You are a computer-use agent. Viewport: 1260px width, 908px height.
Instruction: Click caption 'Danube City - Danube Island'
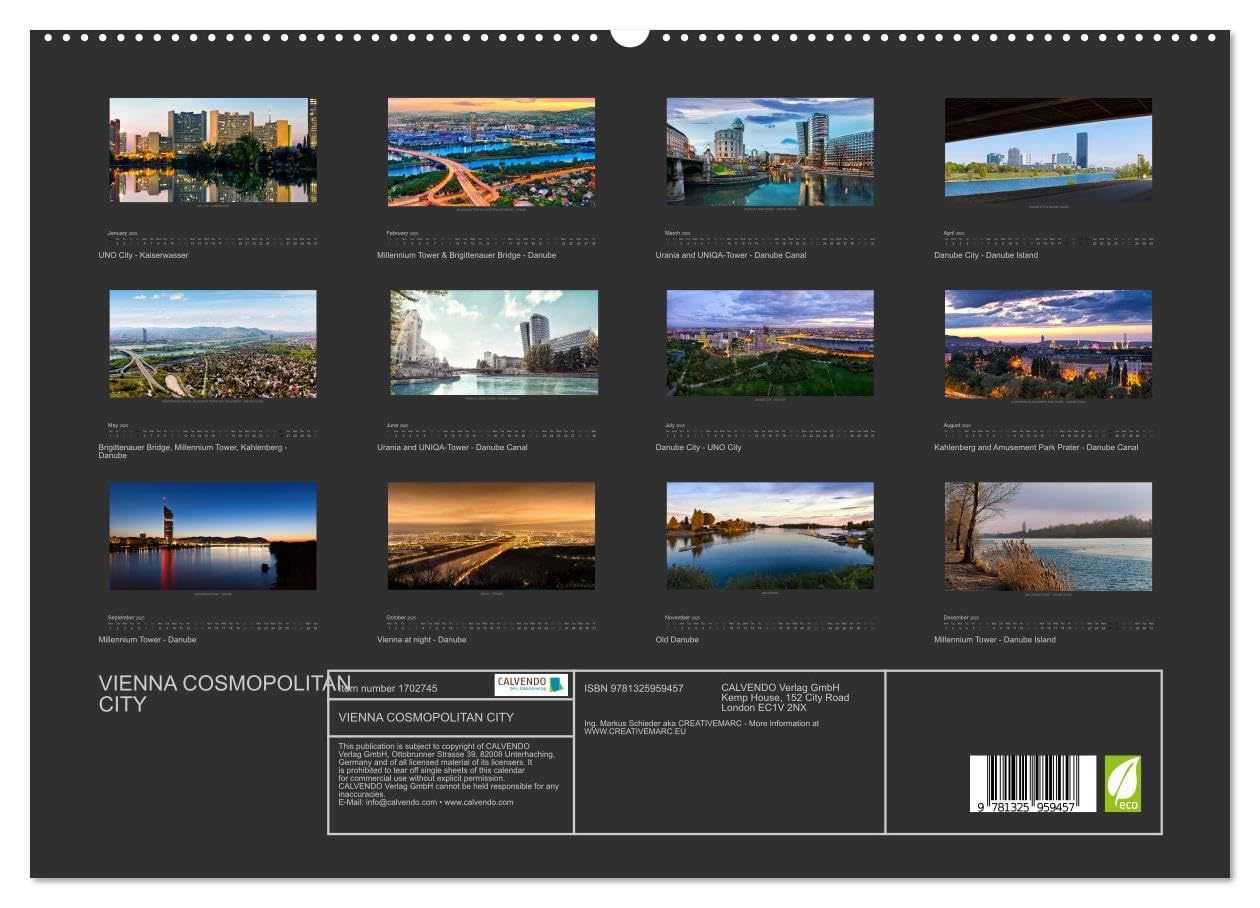(x=986, y=255)
